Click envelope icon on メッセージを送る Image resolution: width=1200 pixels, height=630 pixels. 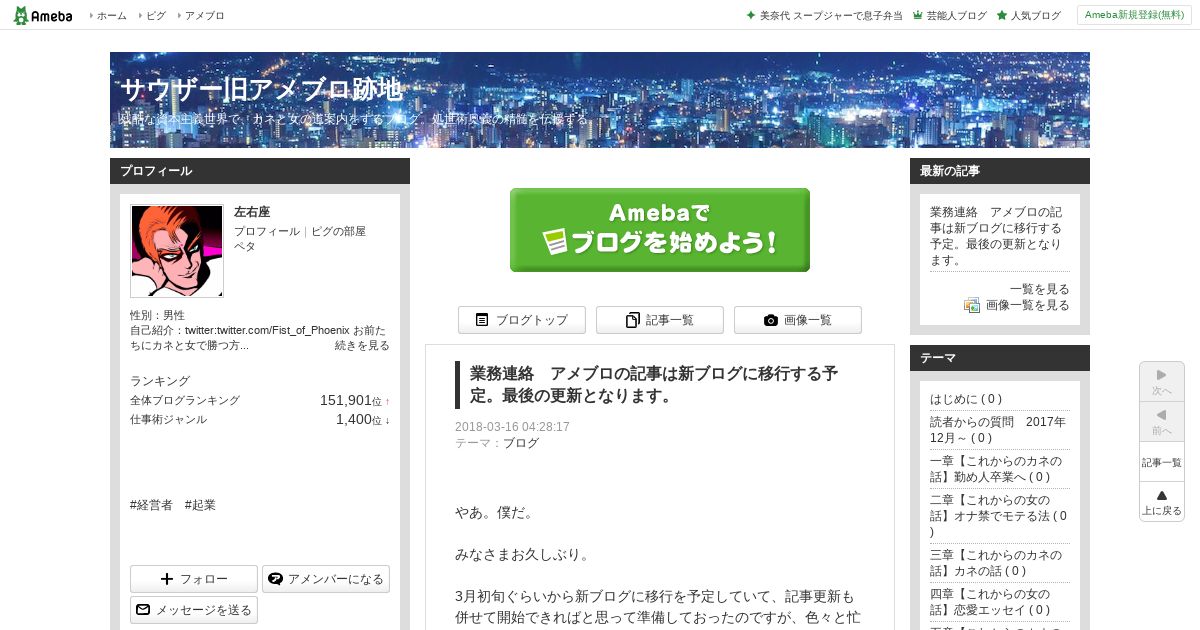tap(143, 610)
